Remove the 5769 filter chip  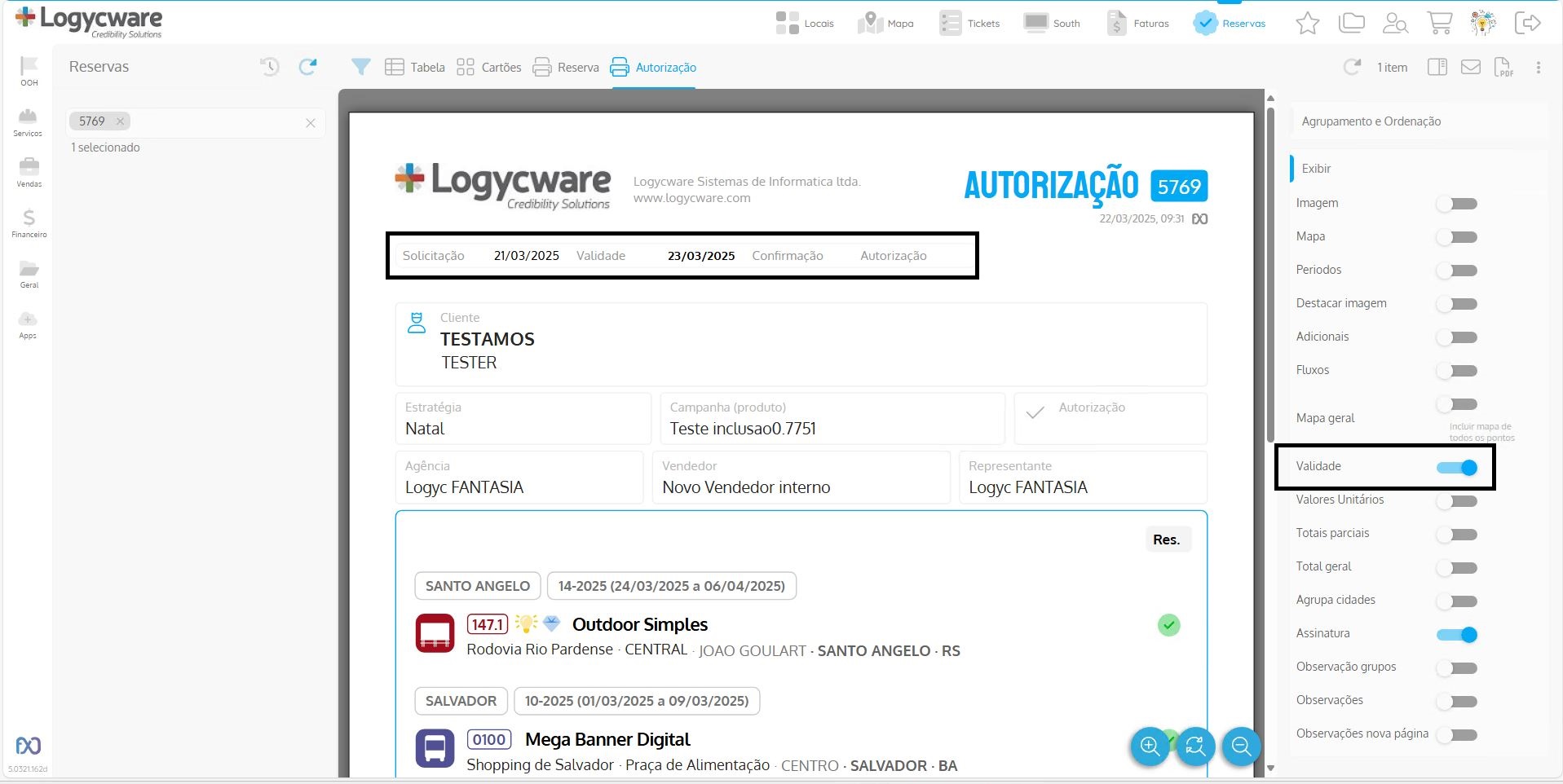coord(120,121)
